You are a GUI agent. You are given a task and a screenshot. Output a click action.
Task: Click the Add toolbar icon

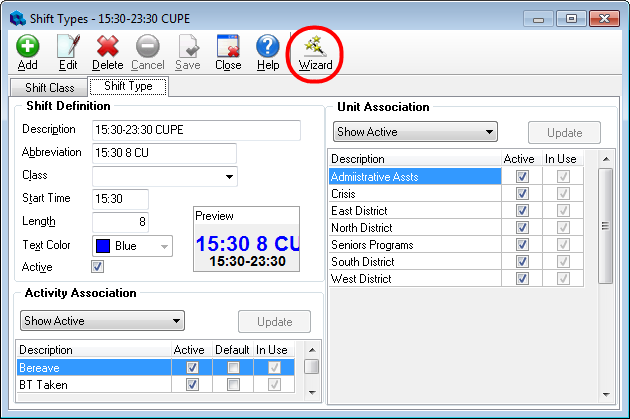(28, 47)
